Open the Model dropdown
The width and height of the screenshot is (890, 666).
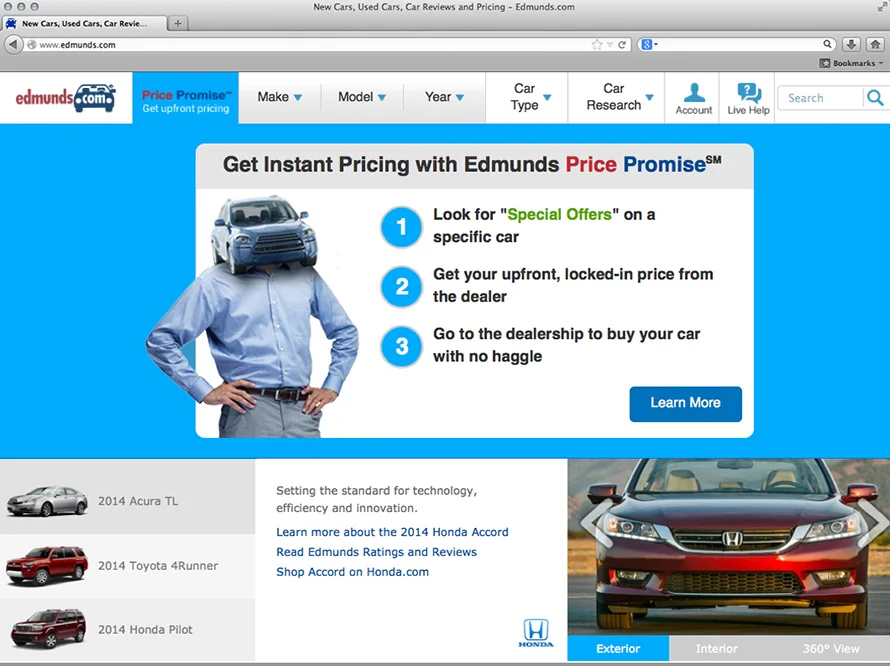362,97
